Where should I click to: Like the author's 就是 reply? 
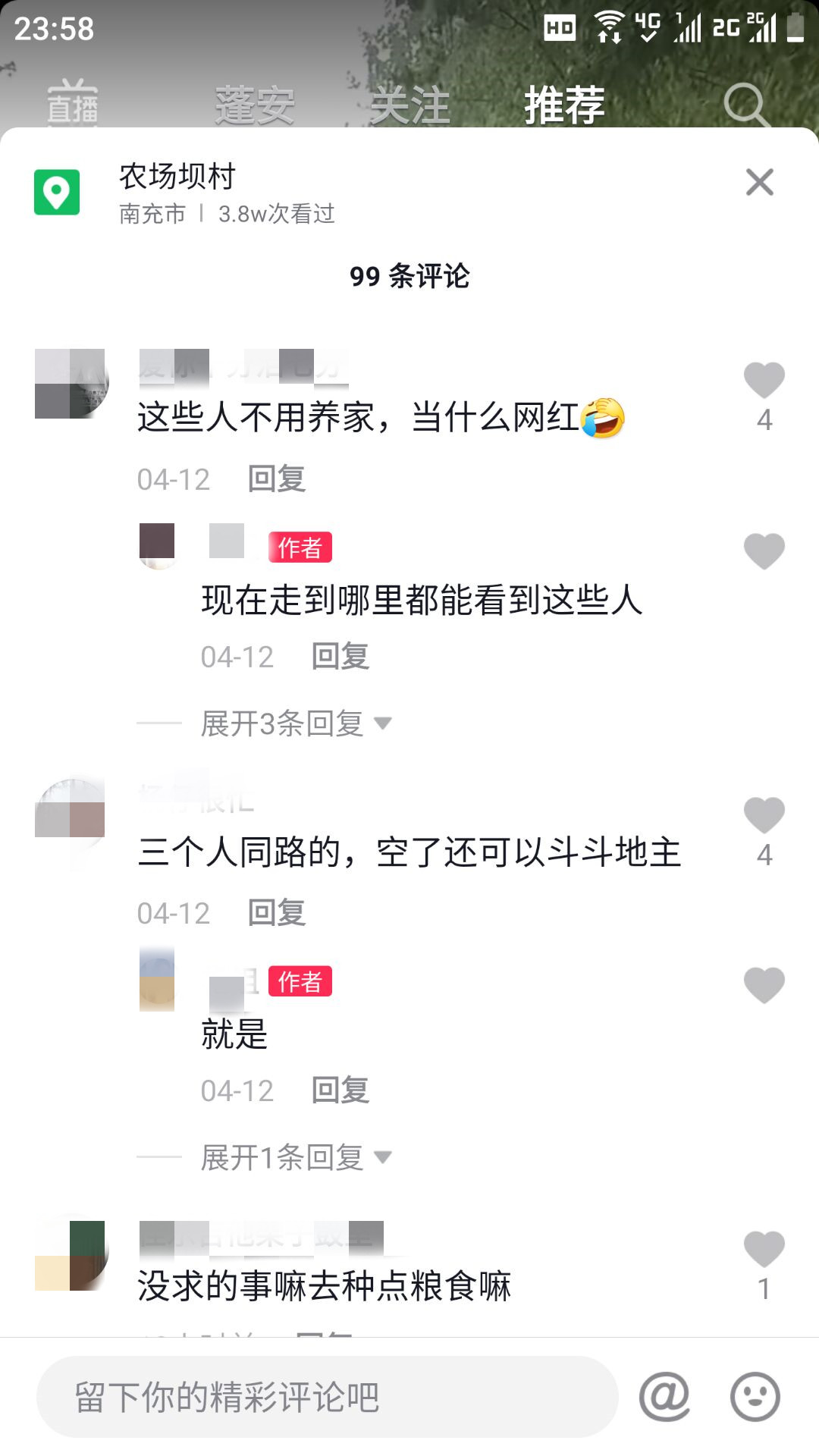point(764,985)
